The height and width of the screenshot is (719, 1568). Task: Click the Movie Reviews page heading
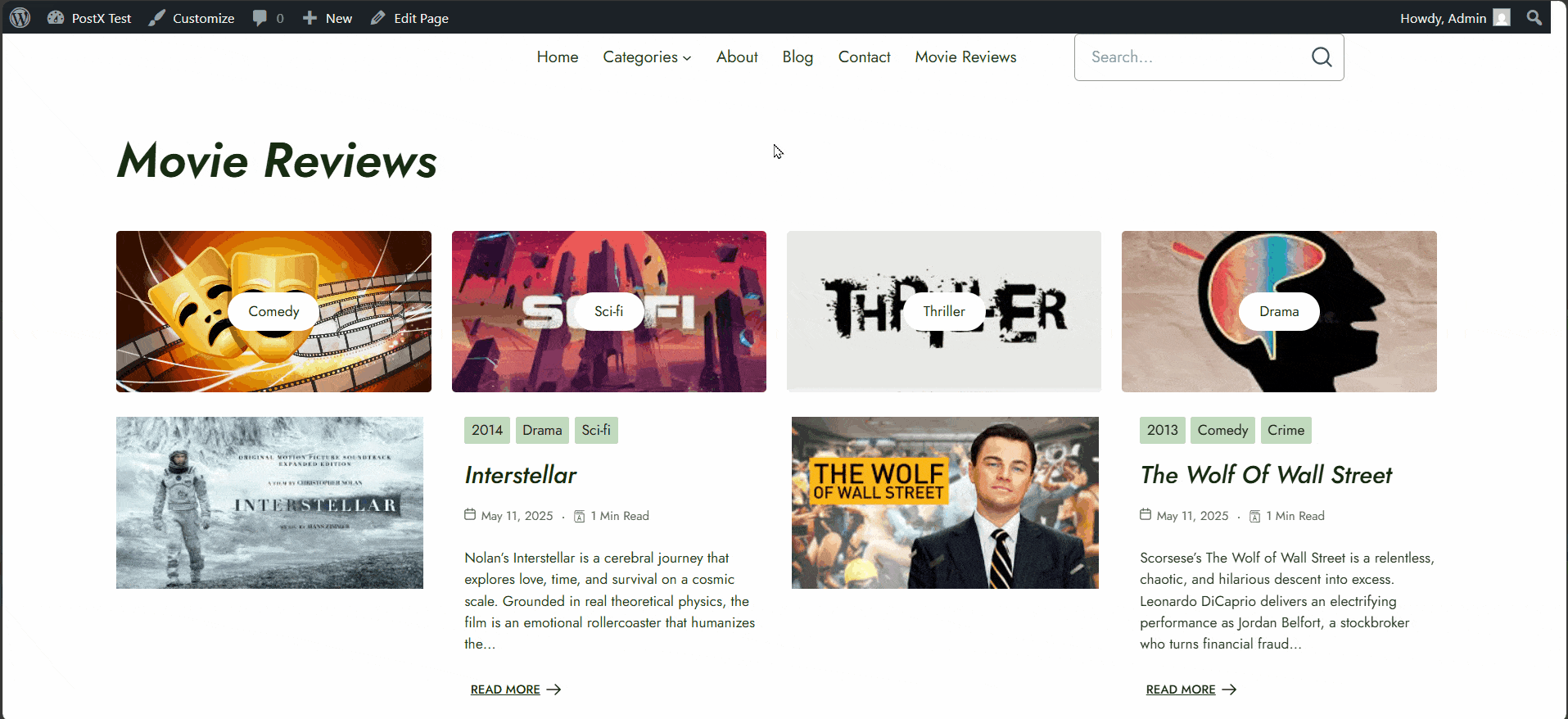pos(277,160)
